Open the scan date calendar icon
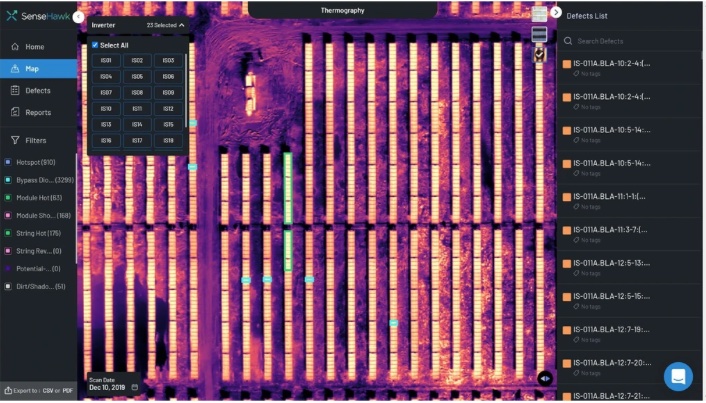This screenshot has width=706, height=403. tap(135, 386)
